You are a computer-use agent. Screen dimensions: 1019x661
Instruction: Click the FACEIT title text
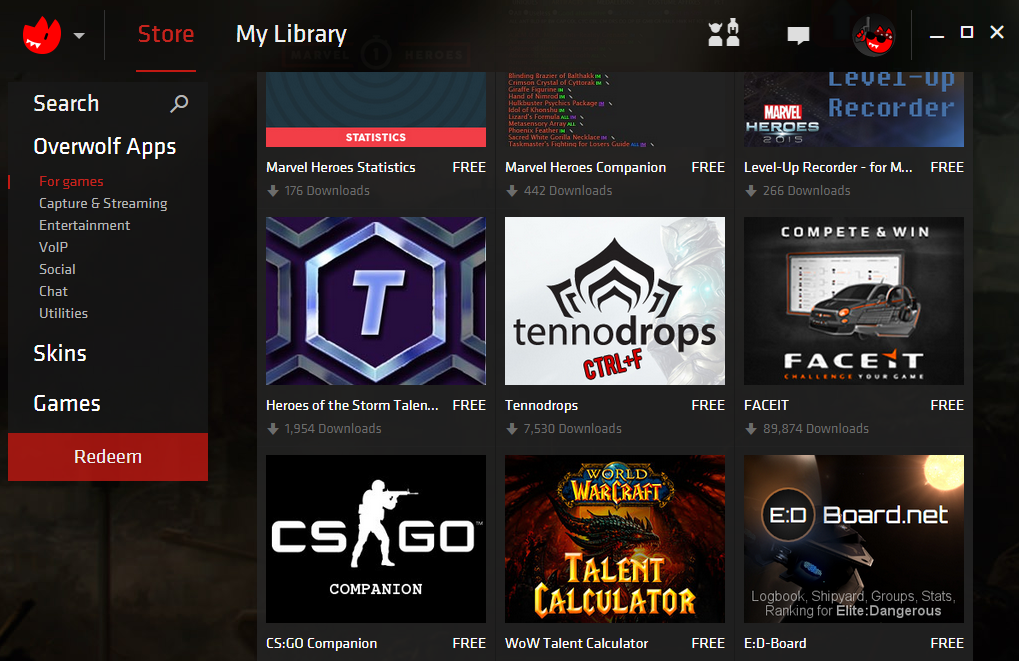coord(766,406)
